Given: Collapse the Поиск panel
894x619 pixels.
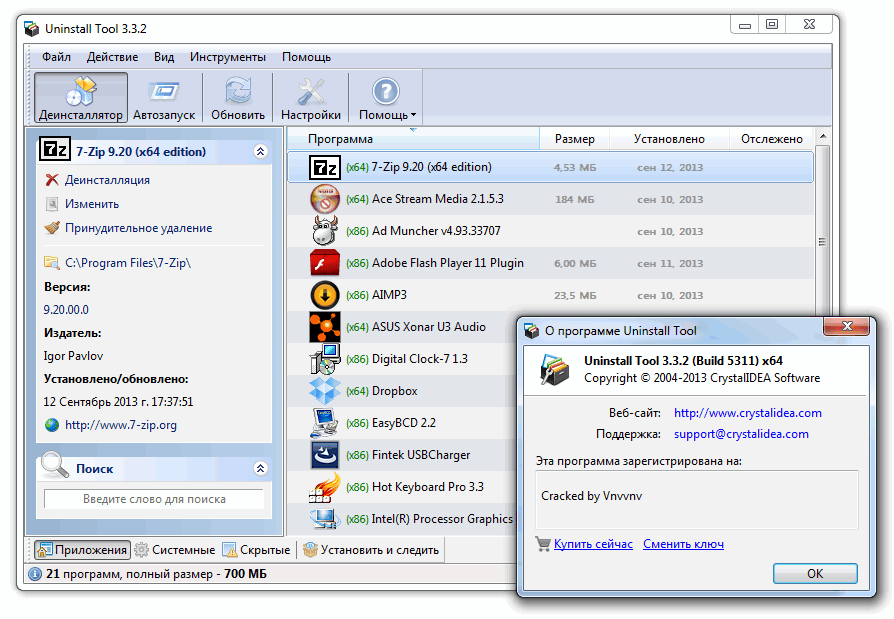Looking at the screenshot, I should pyautogui.click(x=261, y=469).
